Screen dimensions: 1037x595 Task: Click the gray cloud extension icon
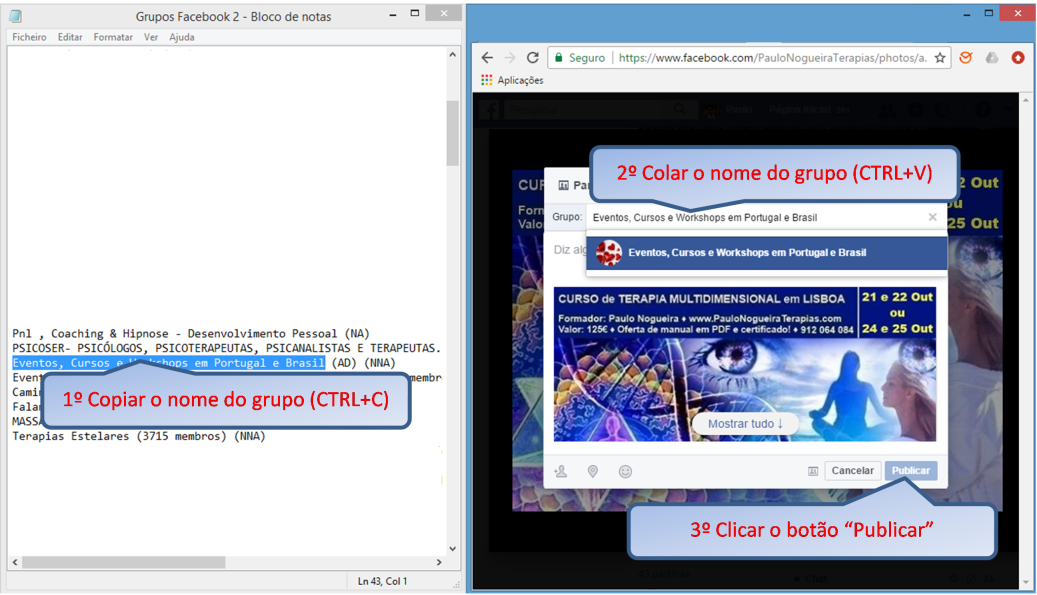pyautogui.click(x=992, y=58)
